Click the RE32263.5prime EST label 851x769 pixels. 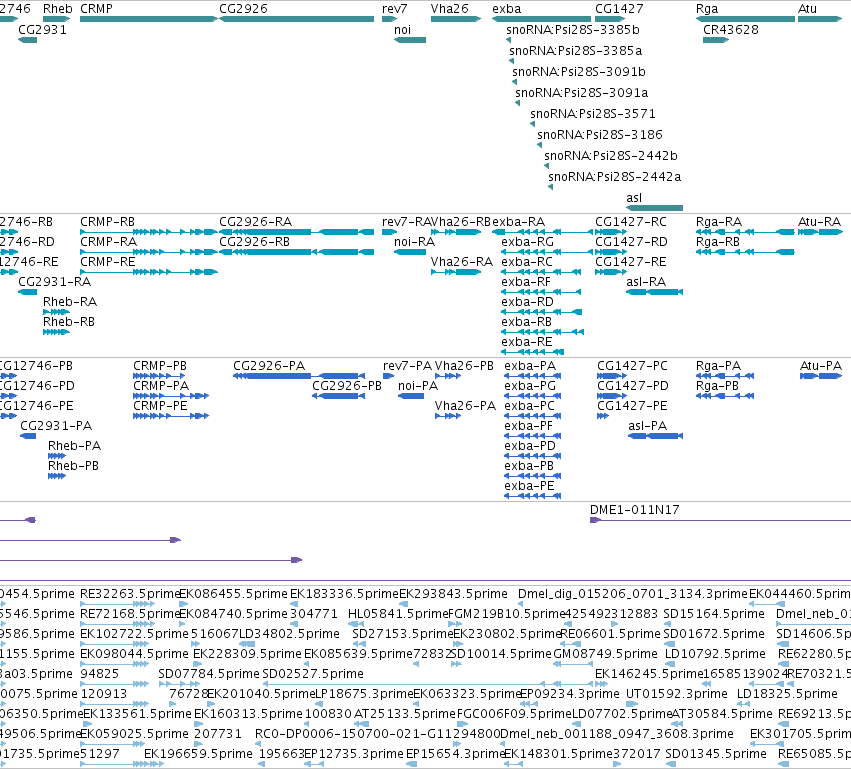pyautogui.click(x=129, y=594)
